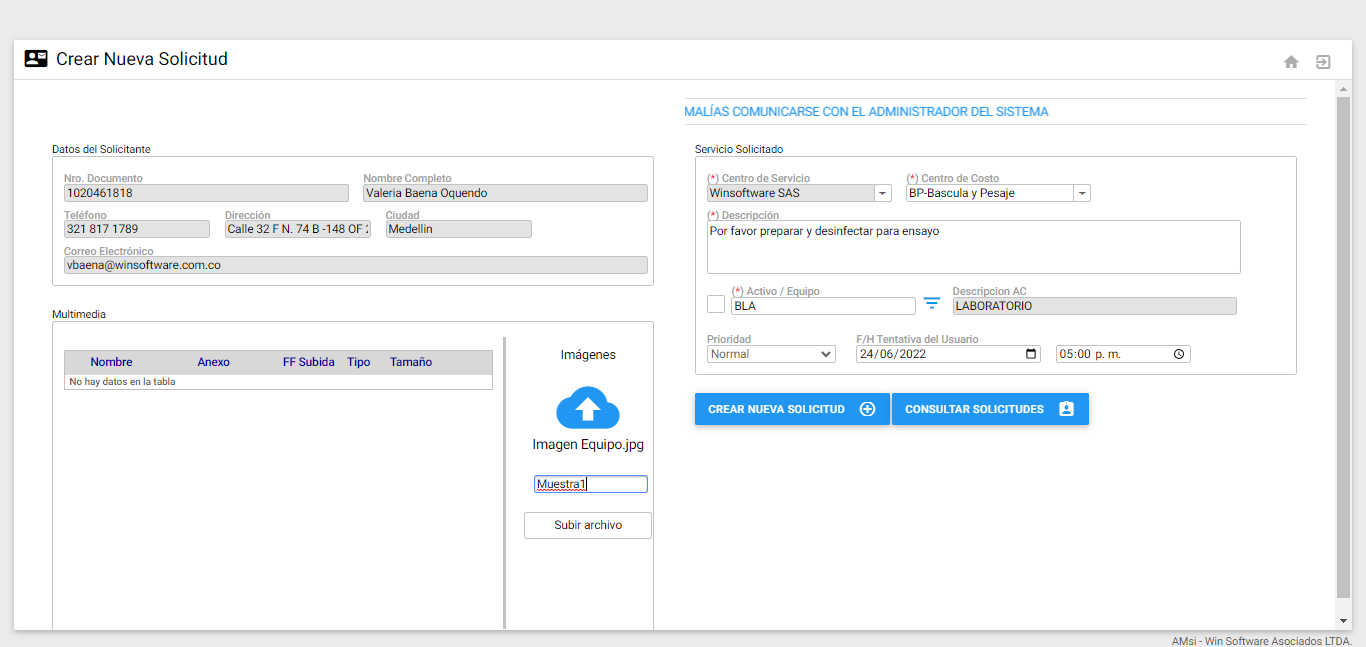Click the home icon in header
This screenshot has width=1366, height=647.
(x=1291, y=62)
